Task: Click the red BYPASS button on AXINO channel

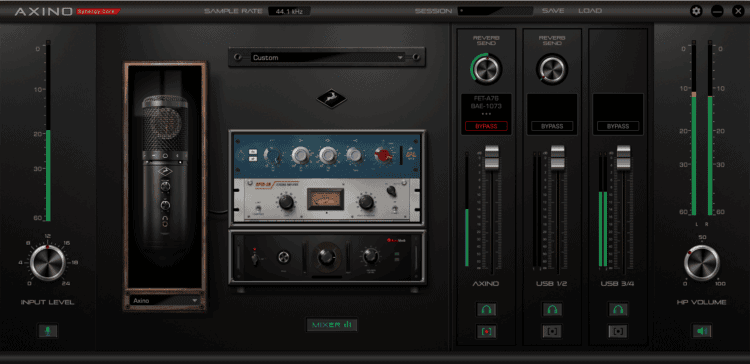Action: 486,126
